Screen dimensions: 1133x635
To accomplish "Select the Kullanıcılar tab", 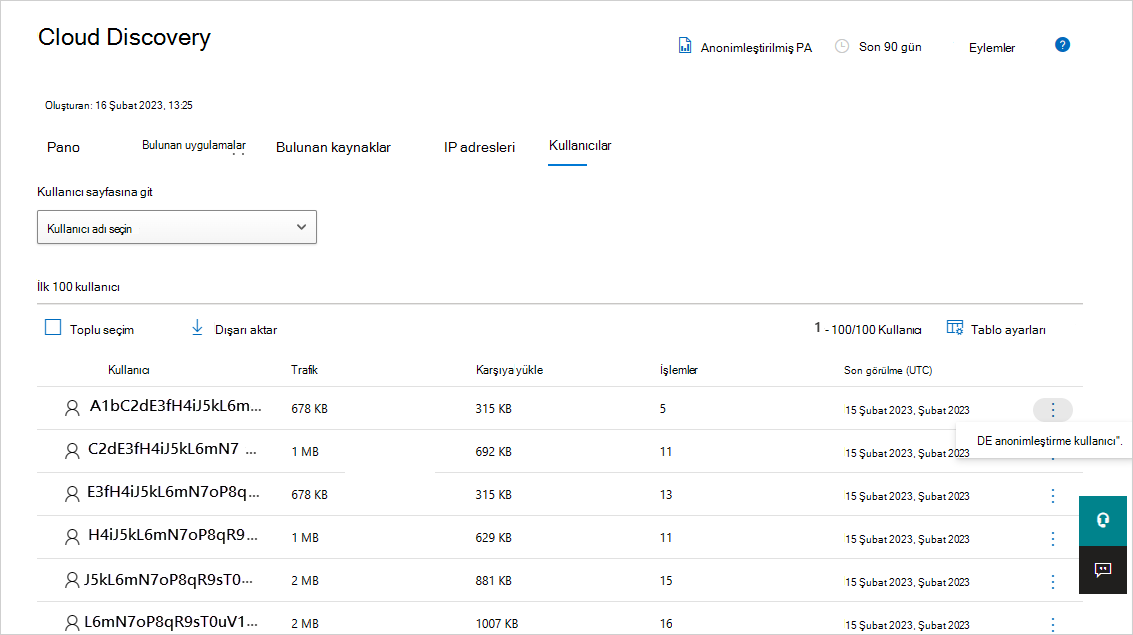I will [580, 145].
